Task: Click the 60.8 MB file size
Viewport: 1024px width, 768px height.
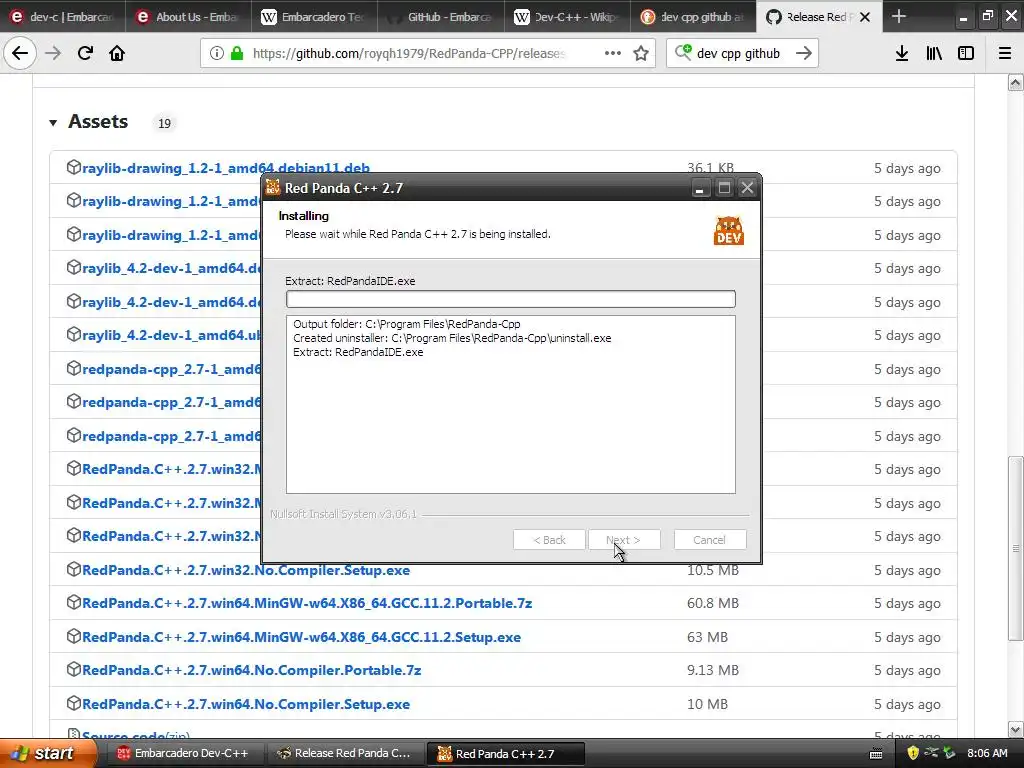Action: pyautogui.click(x=712, y=603)
